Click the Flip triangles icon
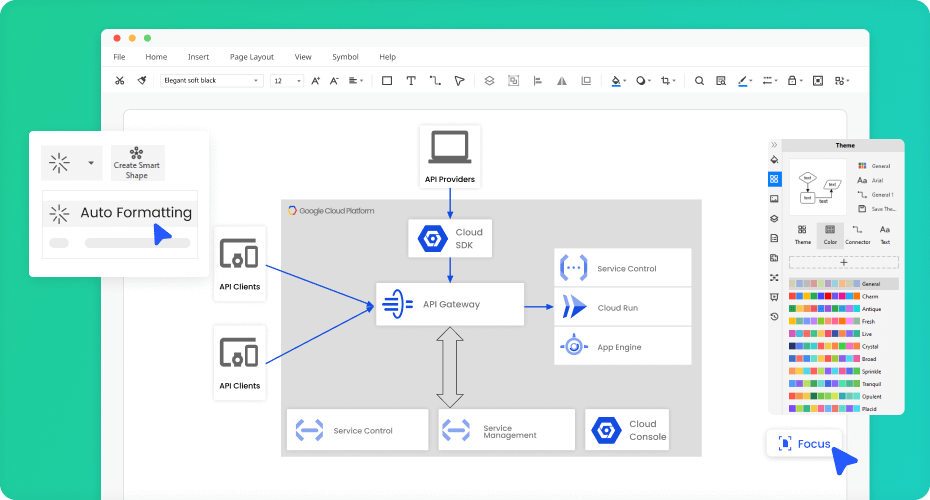The height and width of the screenshot is (500, 930). [x=562, y=81]
